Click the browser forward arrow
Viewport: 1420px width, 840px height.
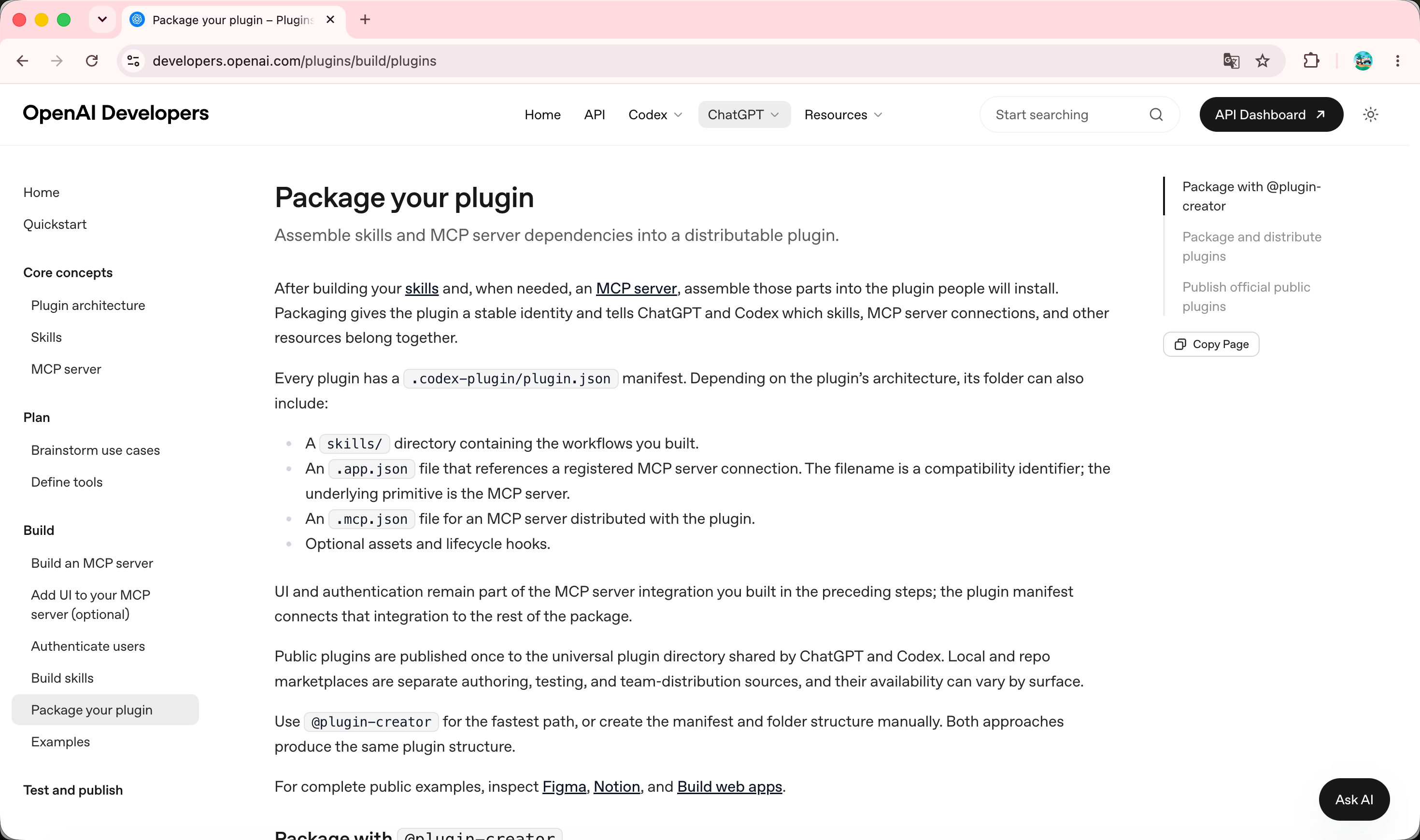pos(57,60)
